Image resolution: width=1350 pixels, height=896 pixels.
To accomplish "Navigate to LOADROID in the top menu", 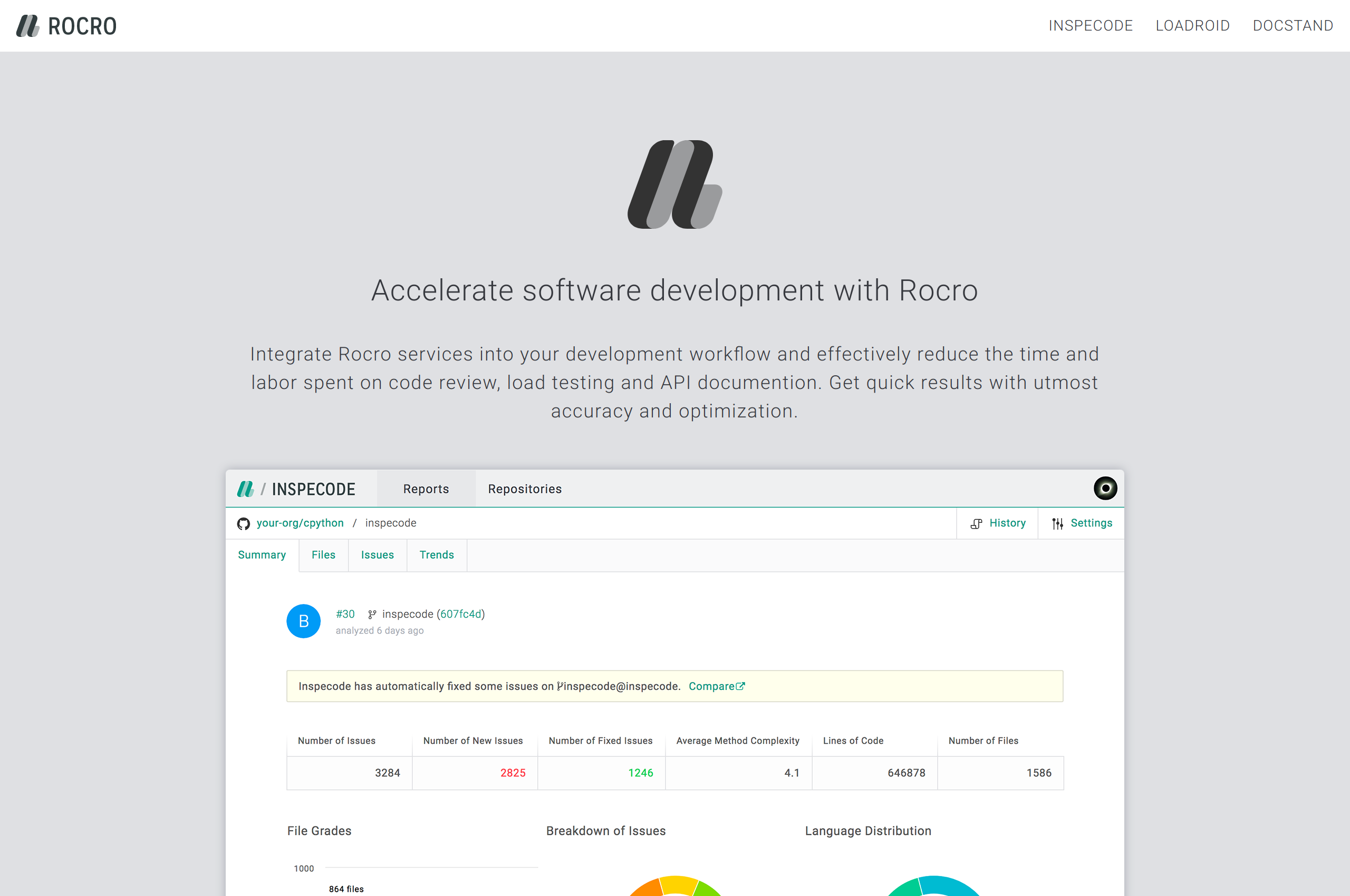I will [1193, 25].
